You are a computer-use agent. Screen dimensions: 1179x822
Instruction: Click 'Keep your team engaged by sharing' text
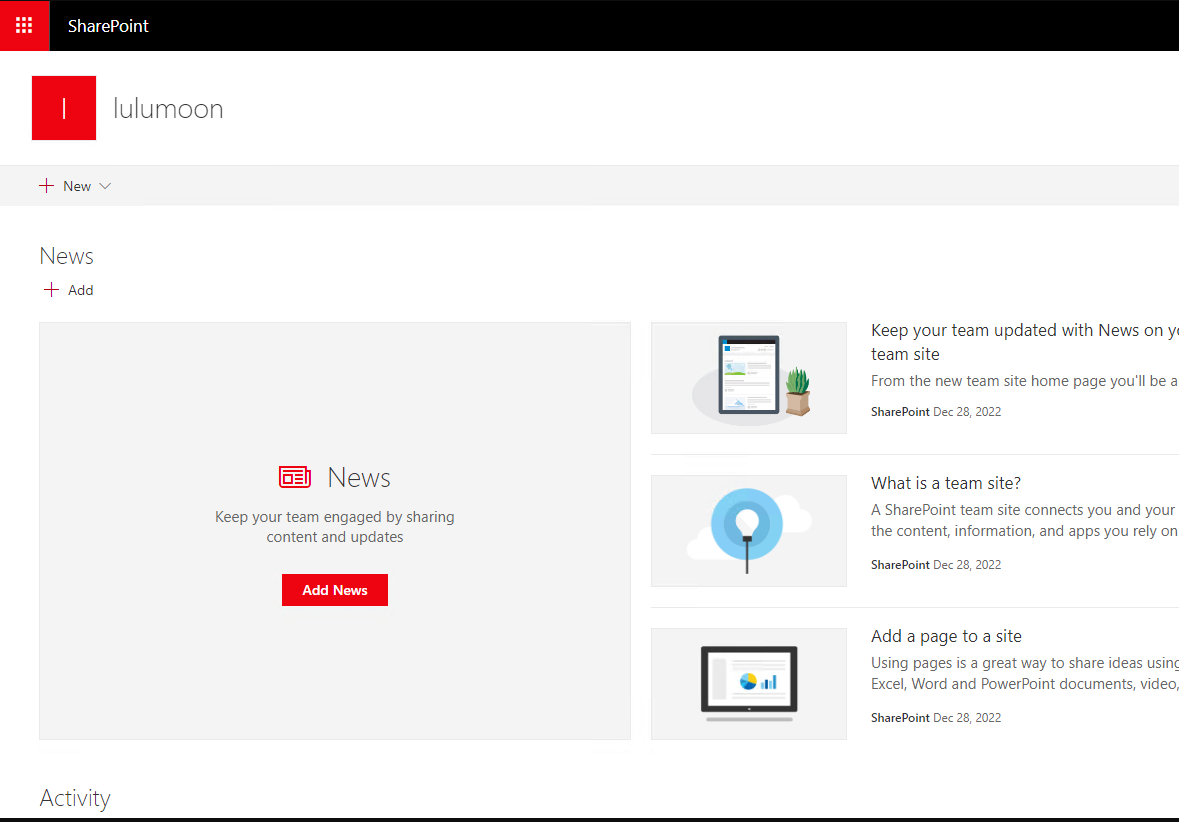coord(335,526)
